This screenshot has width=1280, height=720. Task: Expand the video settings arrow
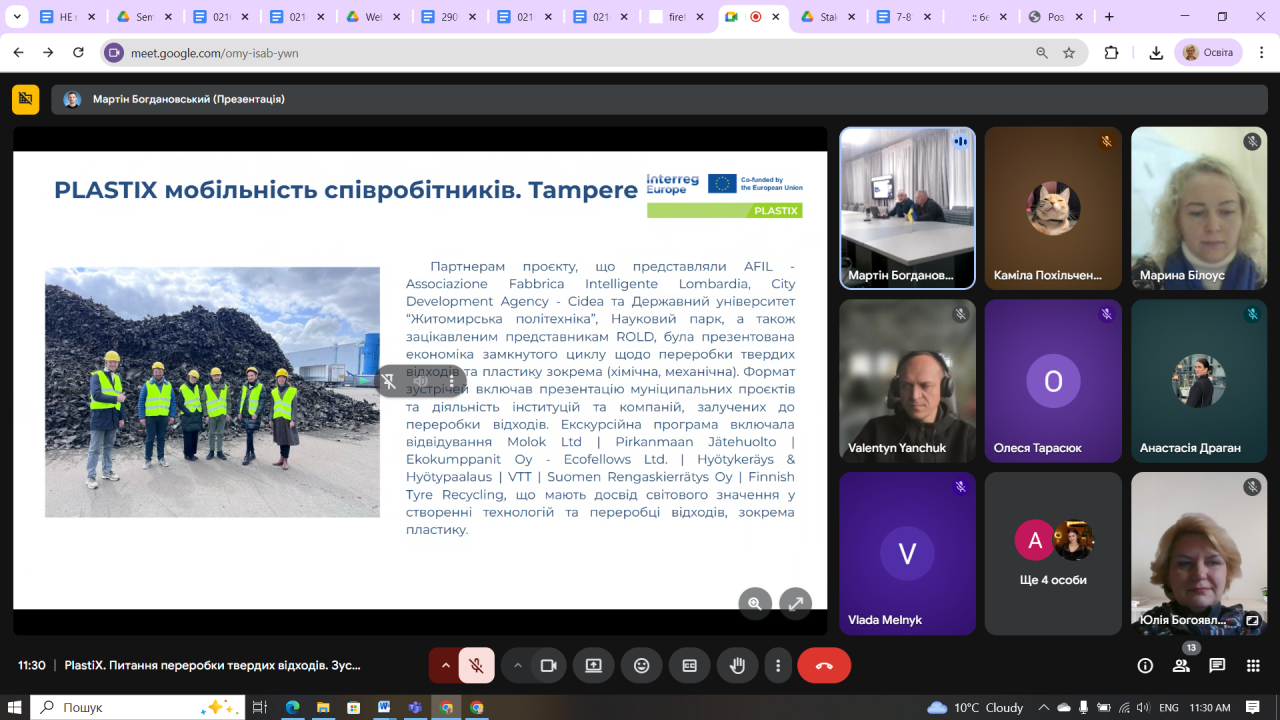point(517,666)
